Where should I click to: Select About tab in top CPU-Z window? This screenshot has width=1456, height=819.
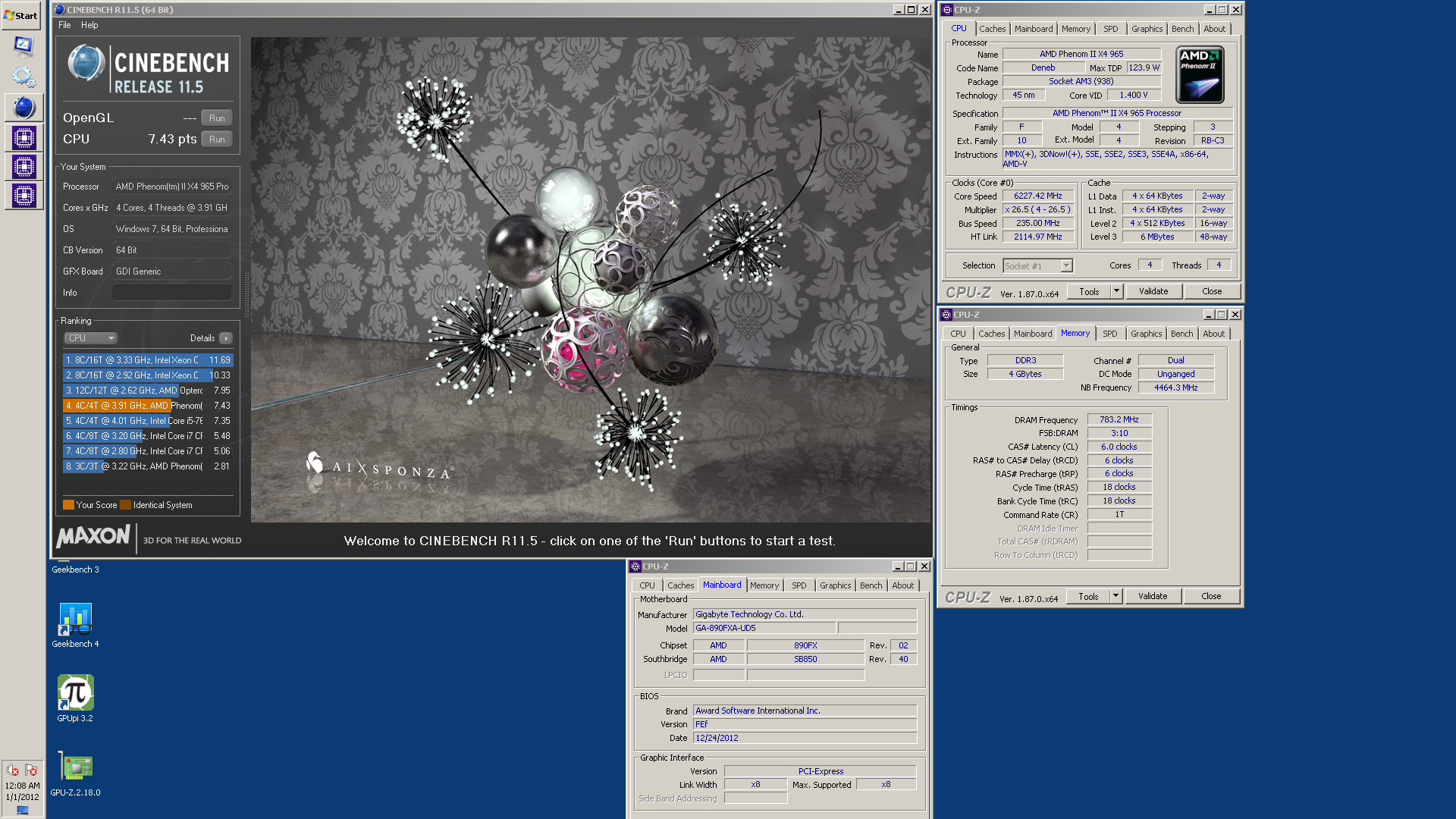coord(1214,29)
